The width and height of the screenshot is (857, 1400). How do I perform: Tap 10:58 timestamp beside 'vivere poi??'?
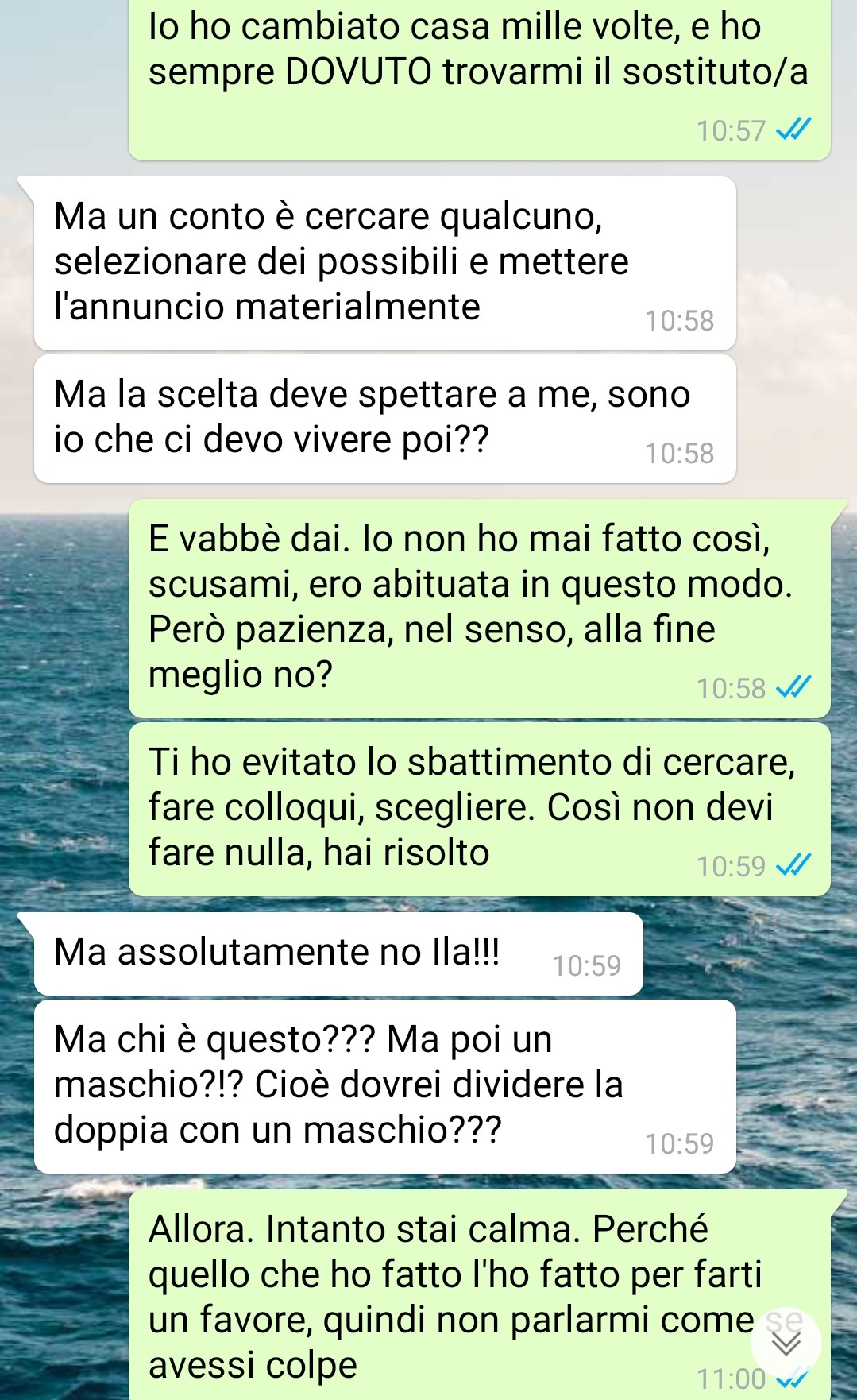coord(680,453)
